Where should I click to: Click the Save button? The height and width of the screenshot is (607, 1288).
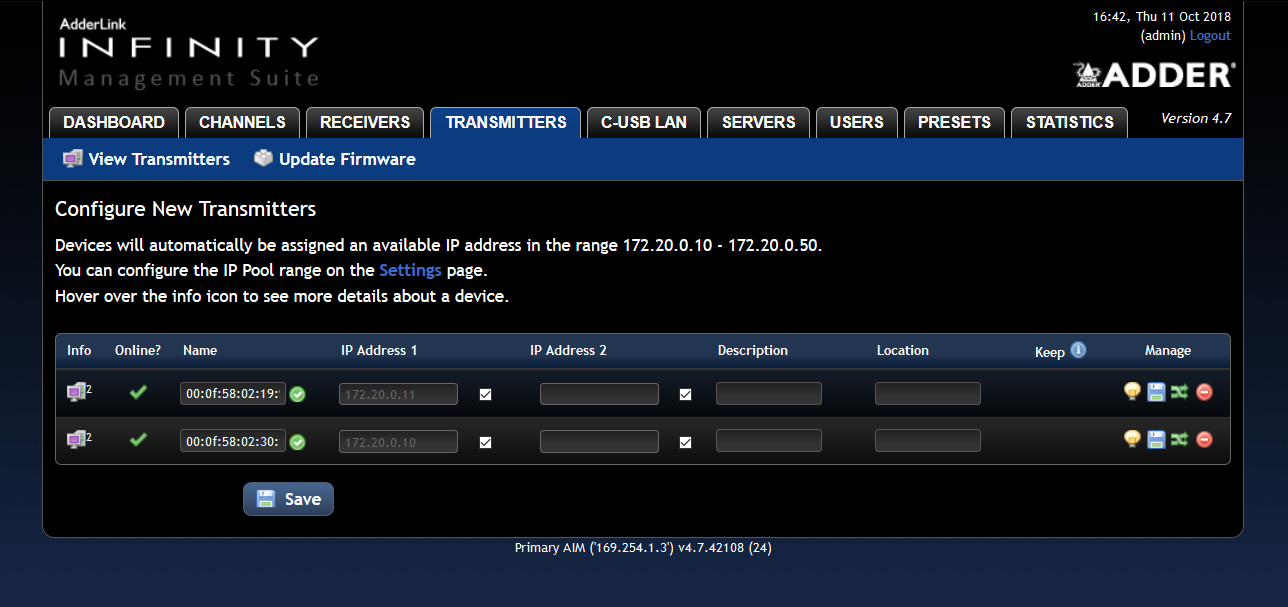288,499
